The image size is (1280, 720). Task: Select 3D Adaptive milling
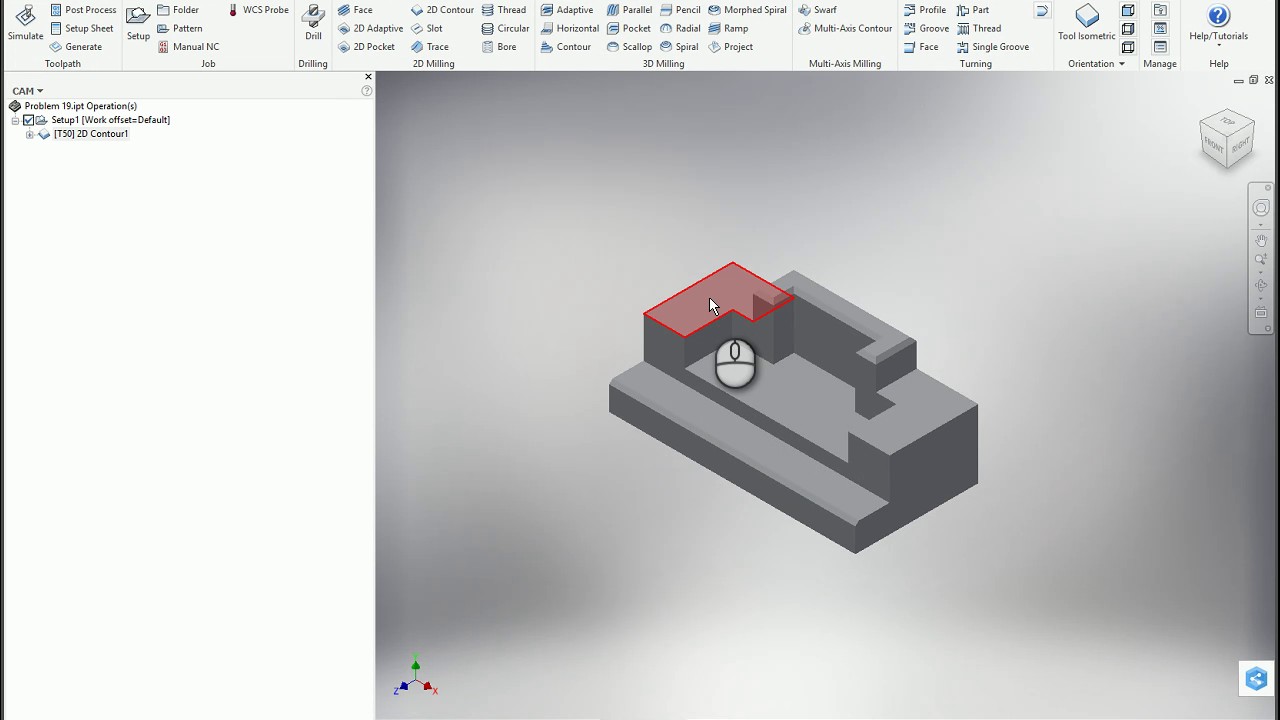pos(567,10)
